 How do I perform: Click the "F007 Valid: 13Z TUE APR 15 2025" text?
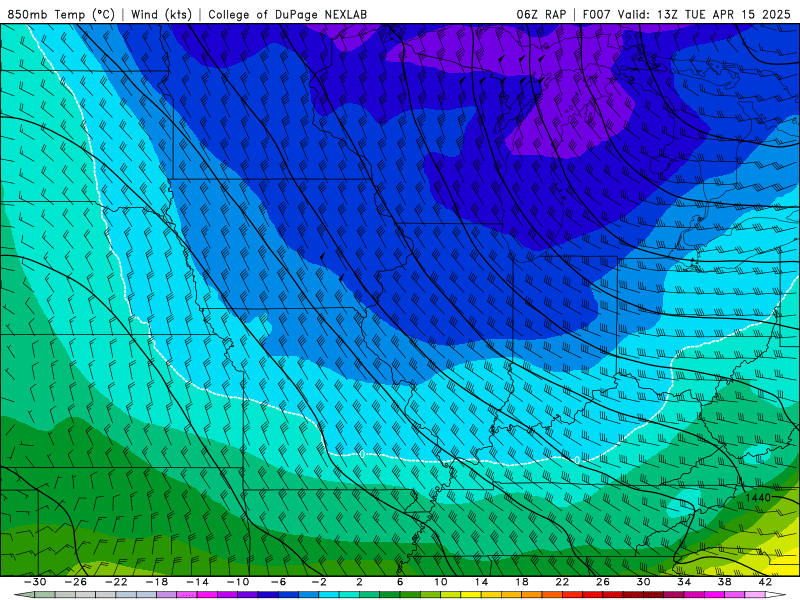[x=686, y=14]
